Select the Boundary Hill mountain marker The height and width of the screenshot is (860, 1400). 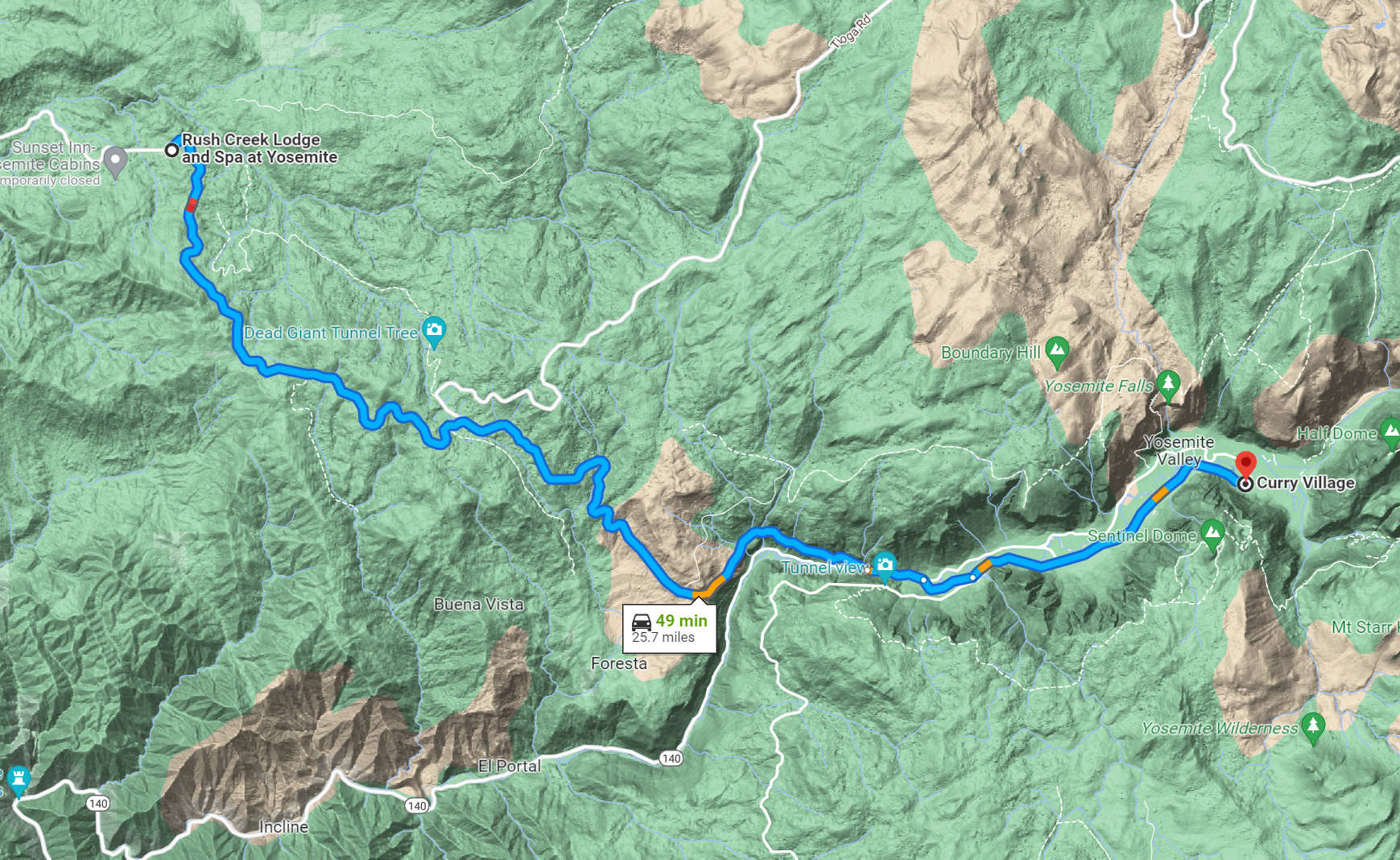pyautogui.click(x=1057, y=352)
